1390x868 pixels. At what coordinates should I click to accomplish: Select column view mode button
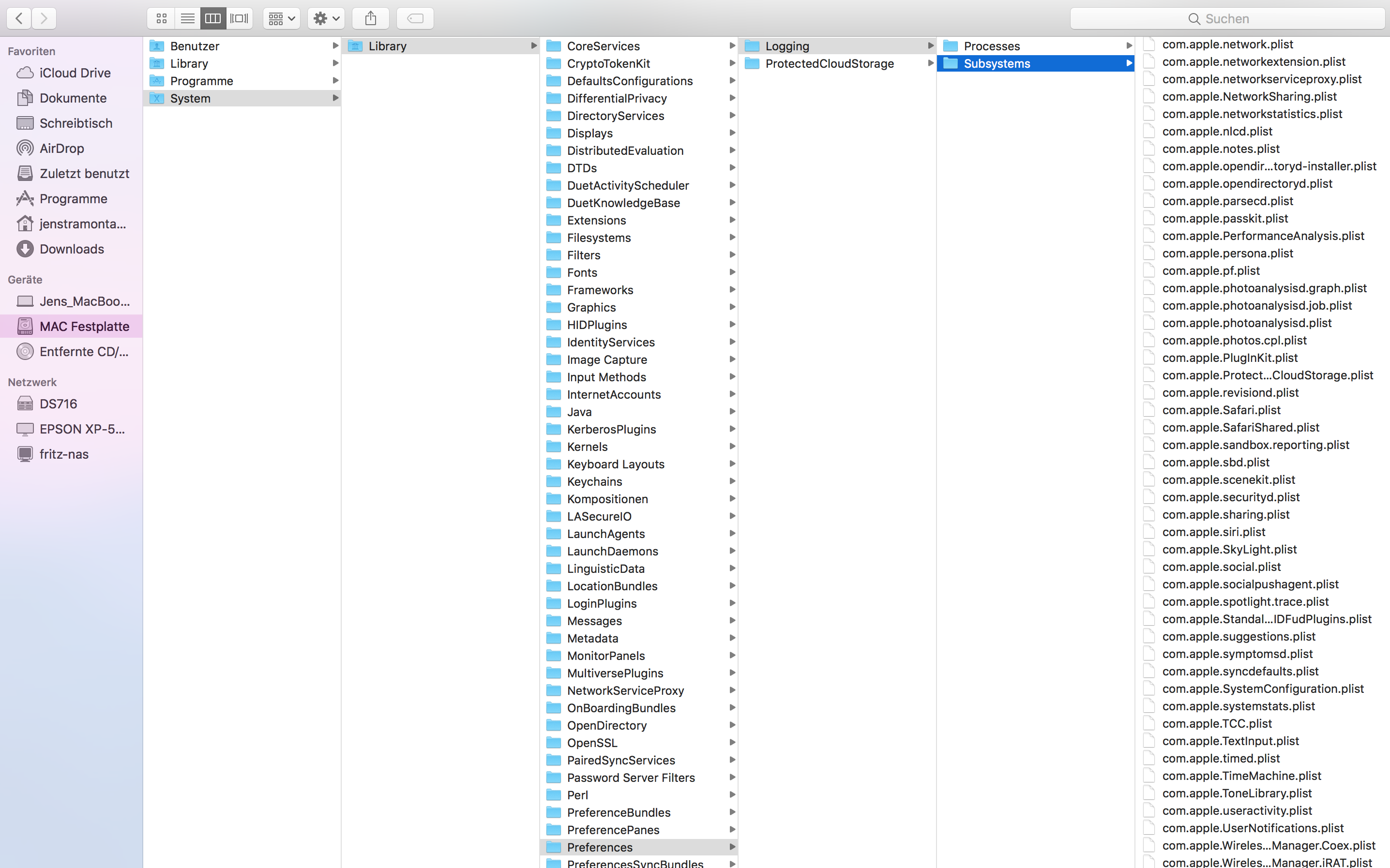click(212, 18)
